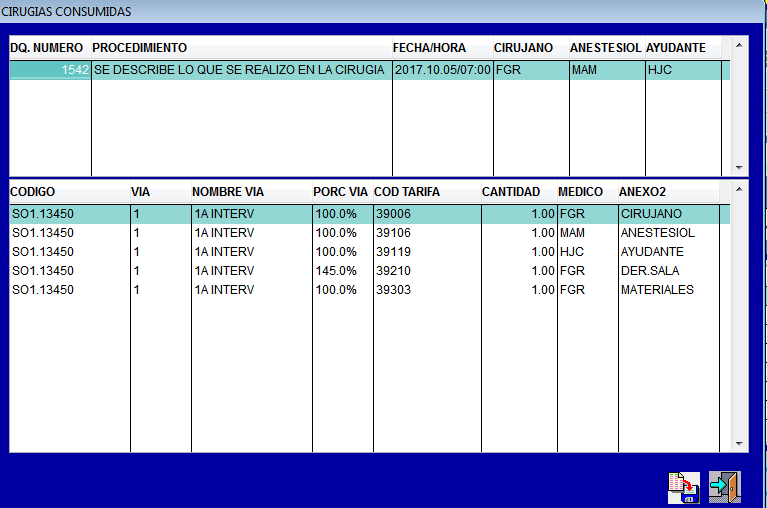Click the HJC assistant cell in top table

point(683,70)
